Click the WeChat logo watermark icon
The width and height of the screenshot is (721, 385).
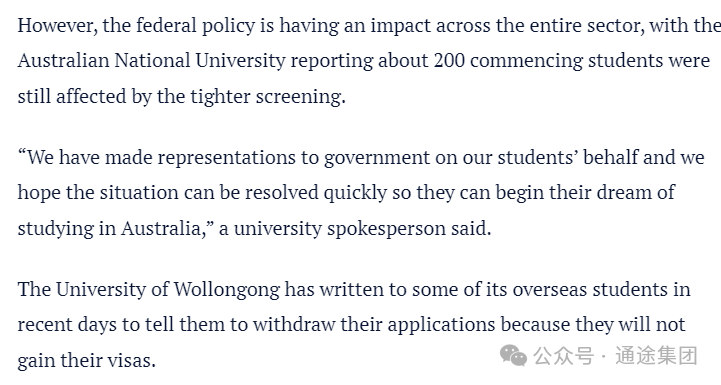click(x=513, y=355)
